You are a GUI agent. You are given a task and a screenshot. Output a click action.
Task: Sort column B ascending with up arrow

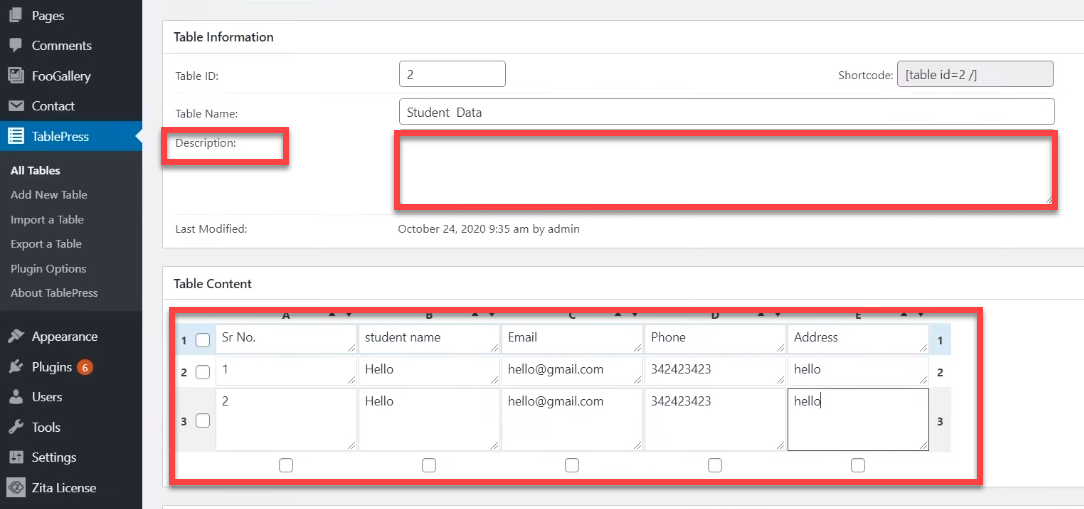(x=475, y=315)
